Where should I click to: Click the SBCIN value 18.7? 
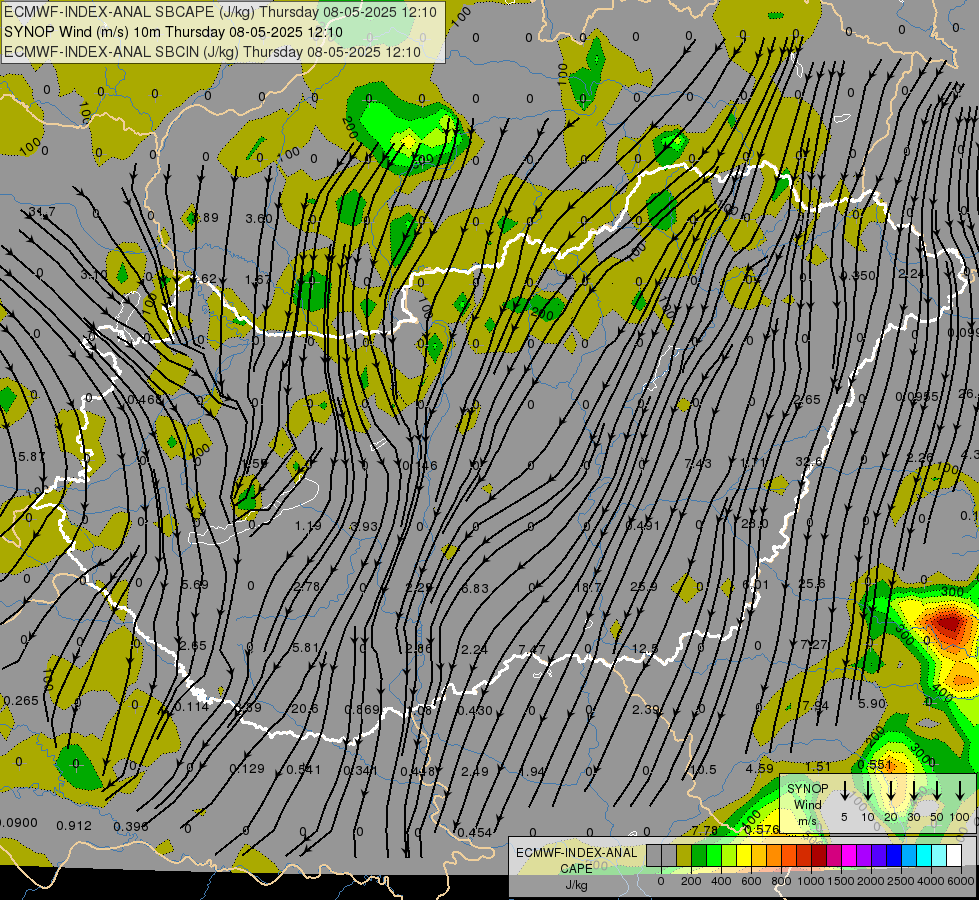click(588, 587)
